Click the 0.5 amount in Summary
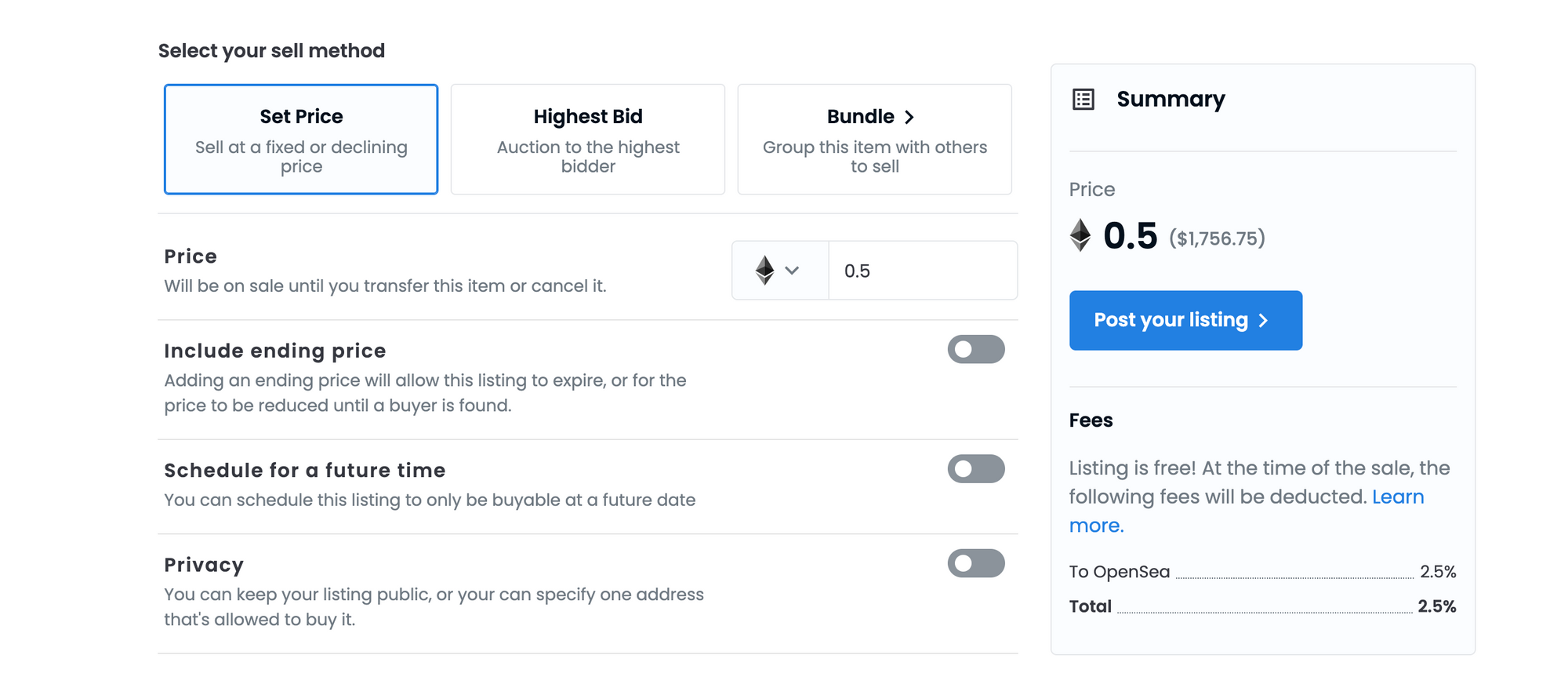Image resolution: width=1568 pixels, height=684 pixels. click(x=1130, y=235)
